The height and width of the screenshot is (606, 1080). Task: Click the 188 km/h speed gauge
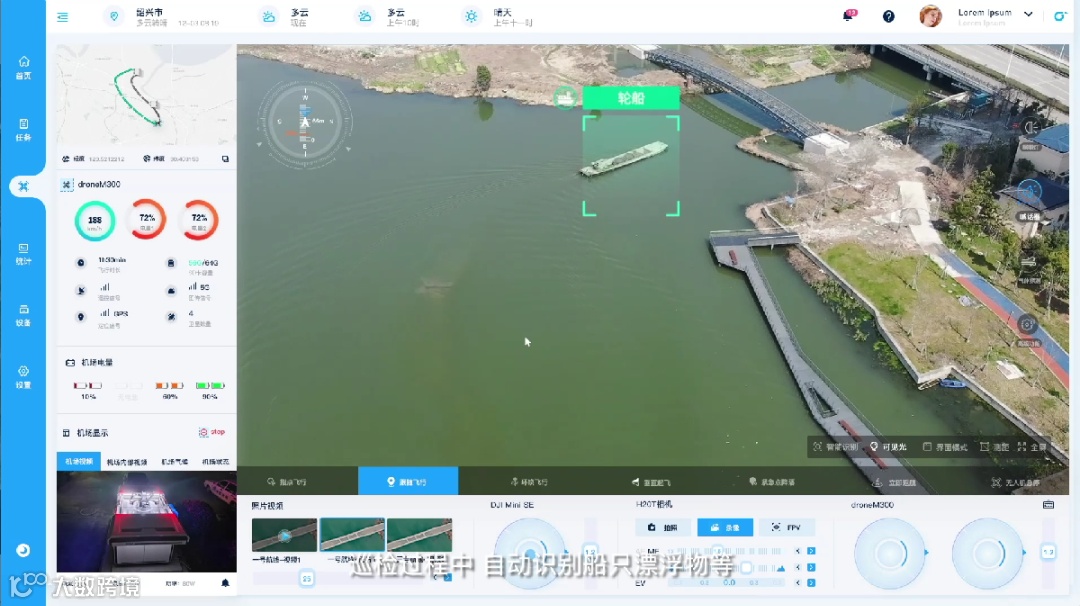[95, 220]
